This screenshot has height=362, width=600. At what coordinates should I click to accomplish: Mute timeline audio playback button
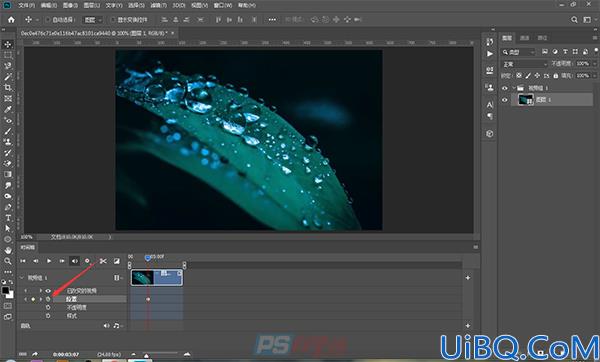click(75, 261)
